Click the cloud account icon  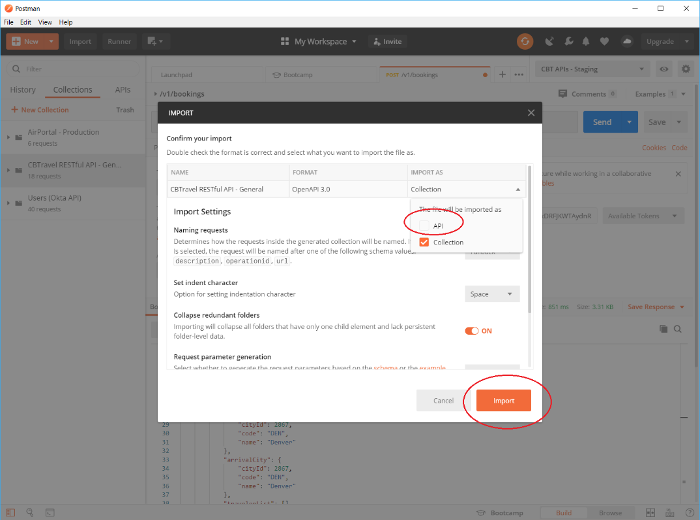tap(627, 42)
